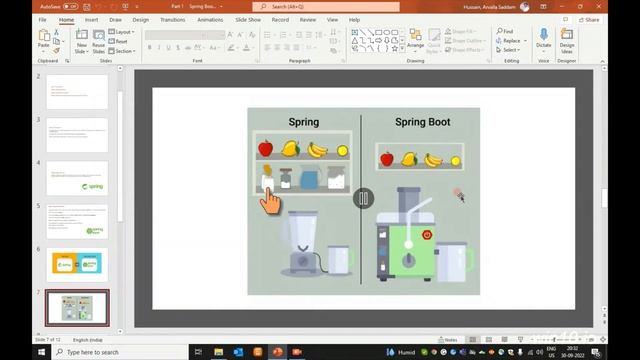Click the text highlight color swatch
The image size is (640, 360).
tap(231, 48)
